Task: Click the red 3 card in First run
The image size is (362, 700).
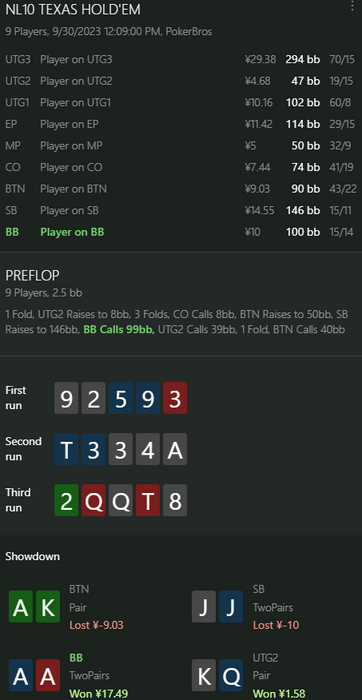Action: [x=175, y=398]
